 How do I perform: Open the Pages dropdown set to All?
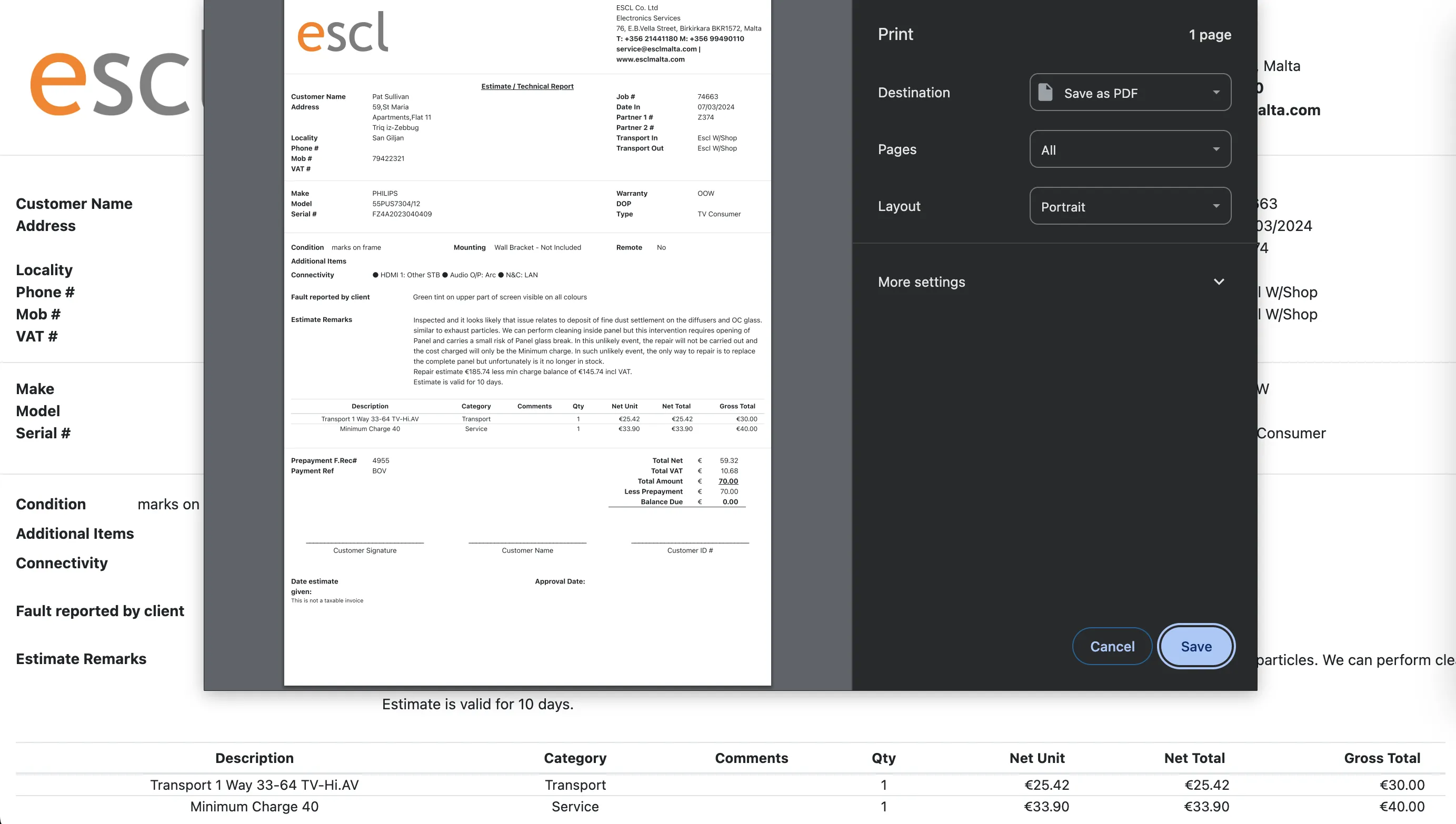coord(1130,149)
